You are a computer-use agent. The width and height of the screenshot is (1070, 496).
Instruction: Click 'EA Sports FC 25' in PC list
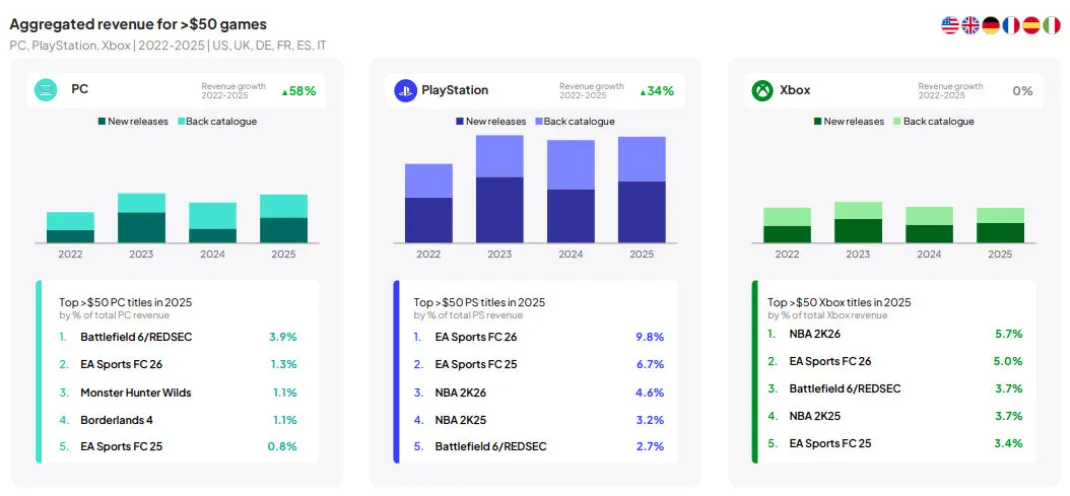click(x=121, y=447)
